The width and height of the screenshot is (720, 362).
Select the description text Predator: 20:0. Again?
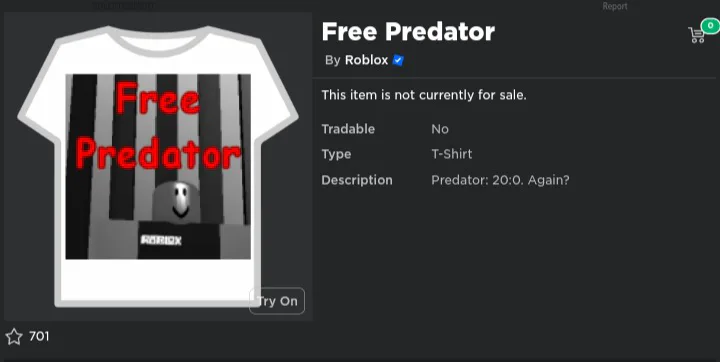pyautogui.click(x=500, y=180)
